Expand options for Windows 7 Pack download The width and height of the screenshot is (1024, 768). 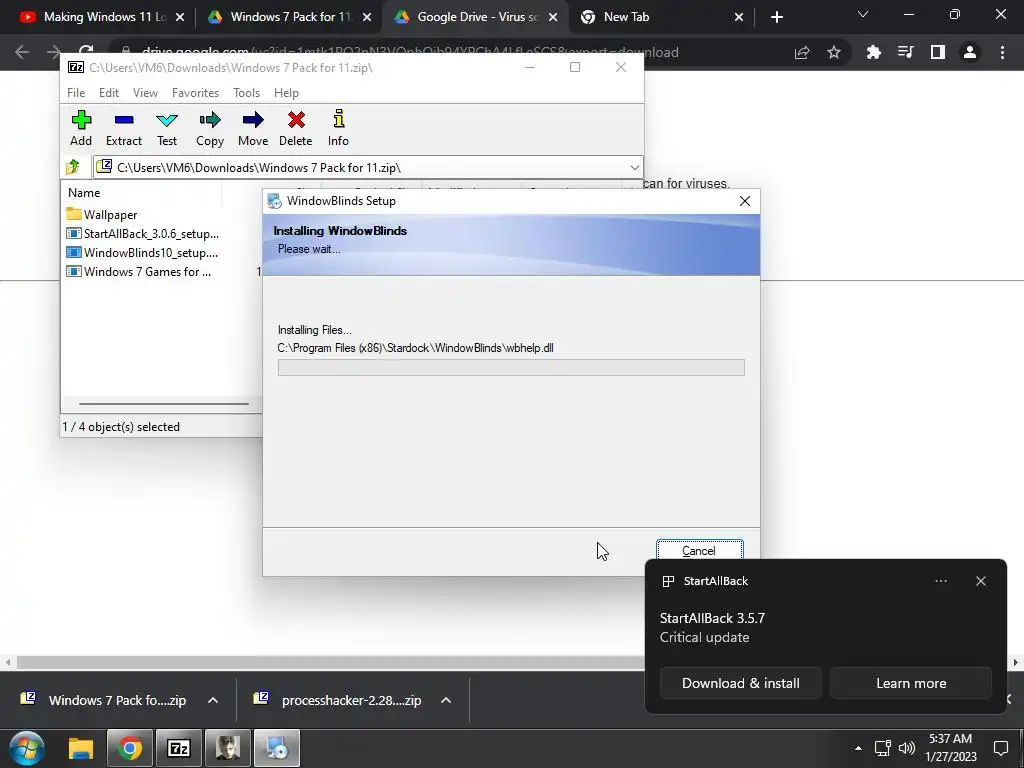point(213,700)
